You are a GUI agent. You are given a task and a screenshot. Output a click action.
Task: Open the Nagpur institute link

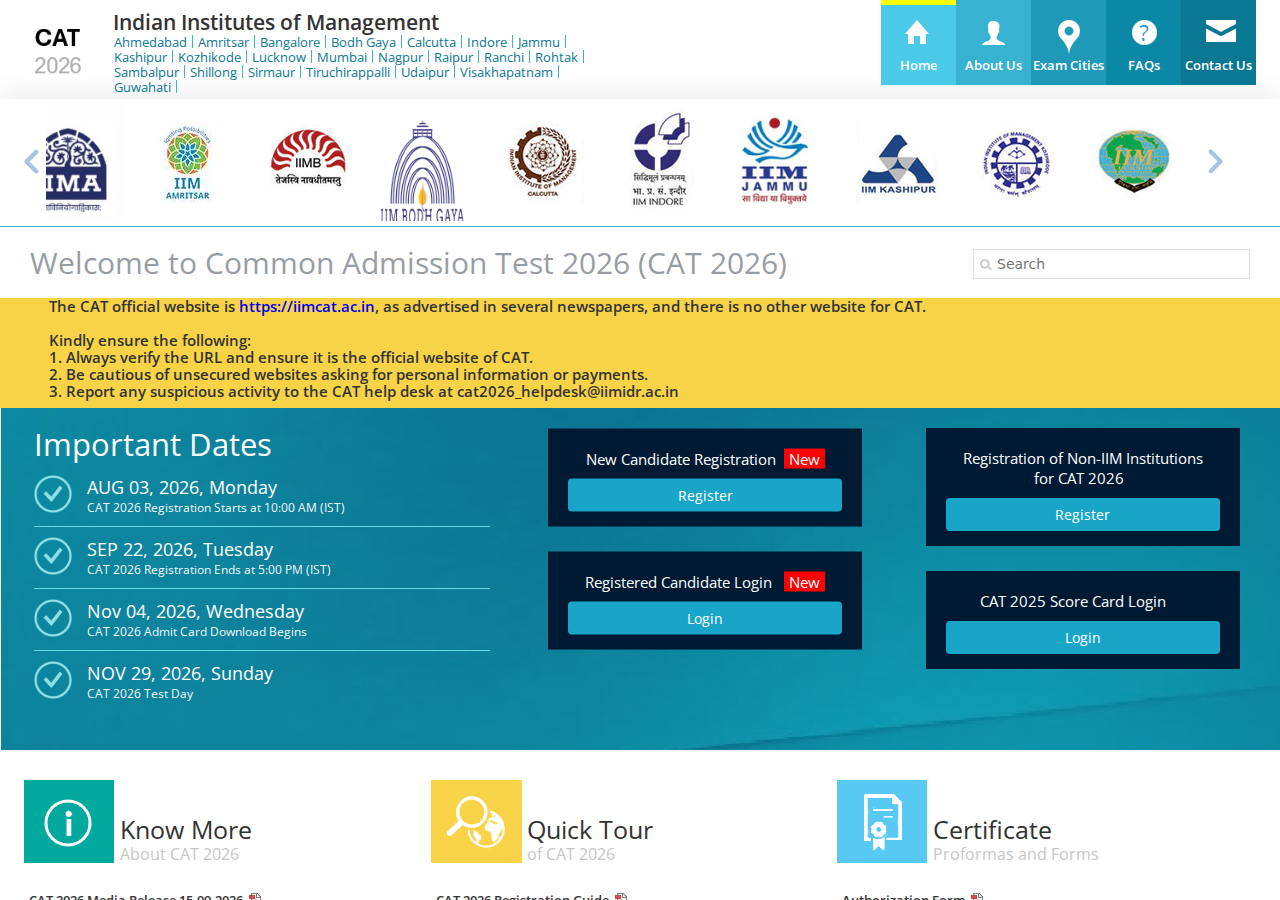tap(400, 57)
